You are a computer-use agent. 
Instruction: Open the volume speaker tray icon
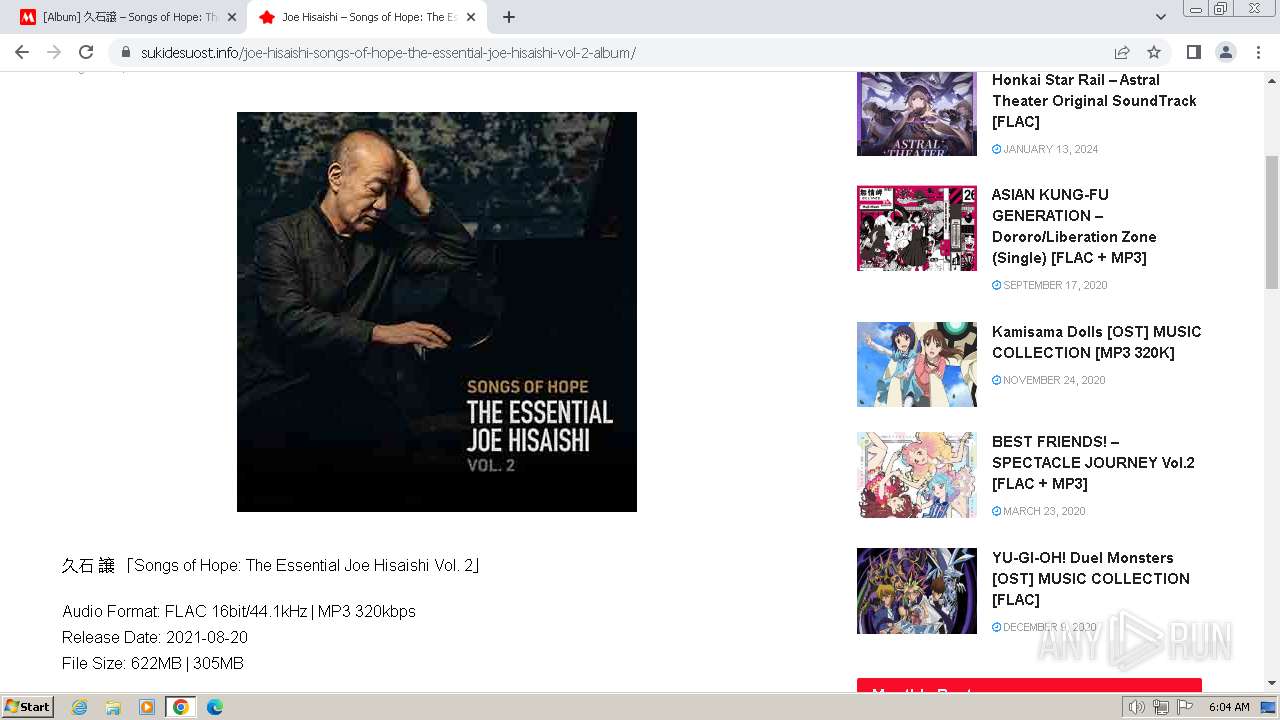tap(1137, 707)
